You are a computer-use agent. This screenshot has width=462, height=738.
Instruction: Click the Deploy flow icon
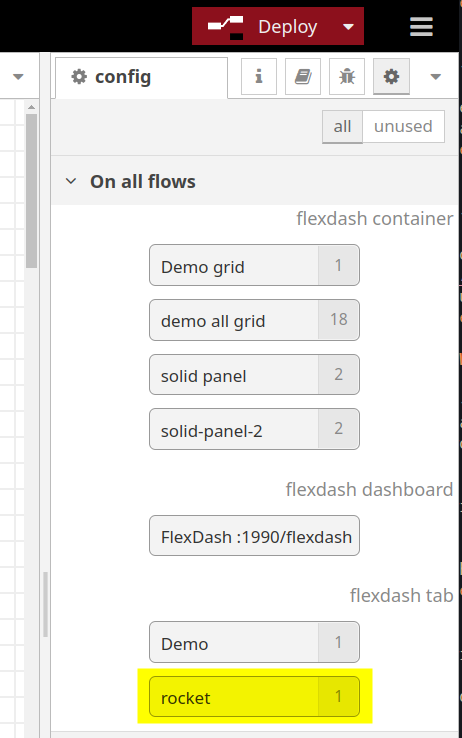[x=226, y=27]
